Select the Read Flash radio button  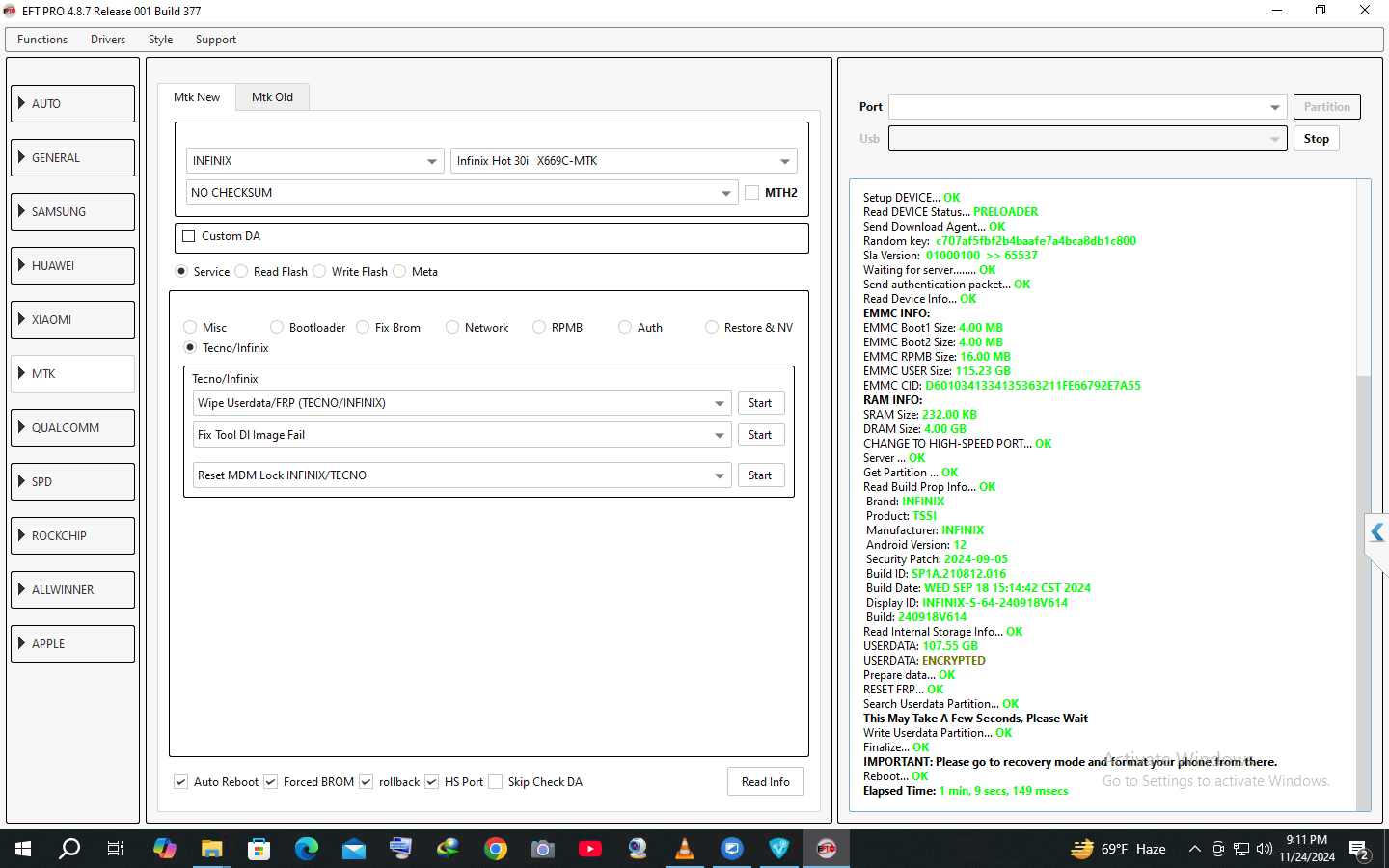241,272
